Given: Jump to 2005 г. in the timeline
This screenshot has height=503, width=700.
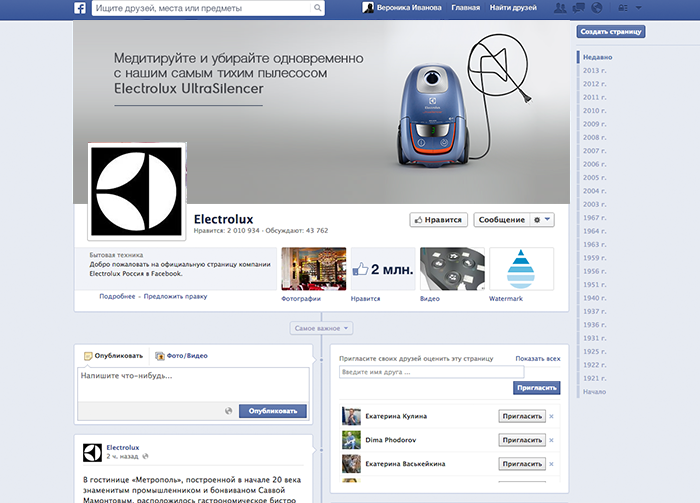Looking at the screenshot, I should (x=595, y=178).
